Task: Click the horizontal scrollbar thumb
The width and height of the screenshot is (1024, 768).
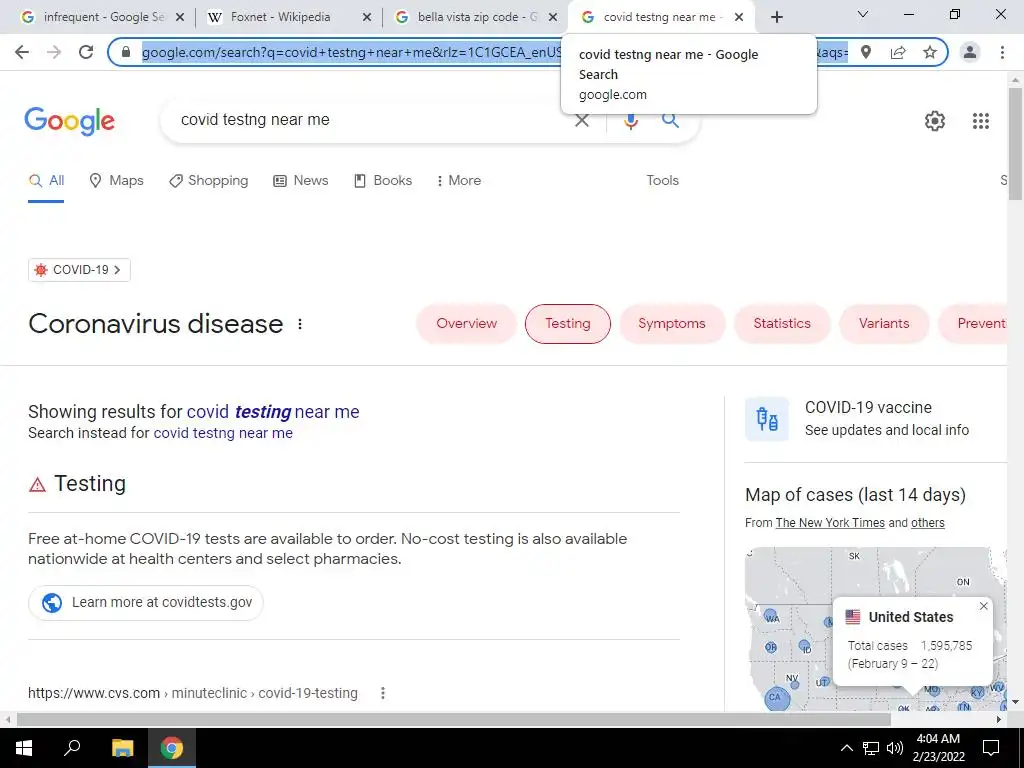Action: [x=454, y=720]
